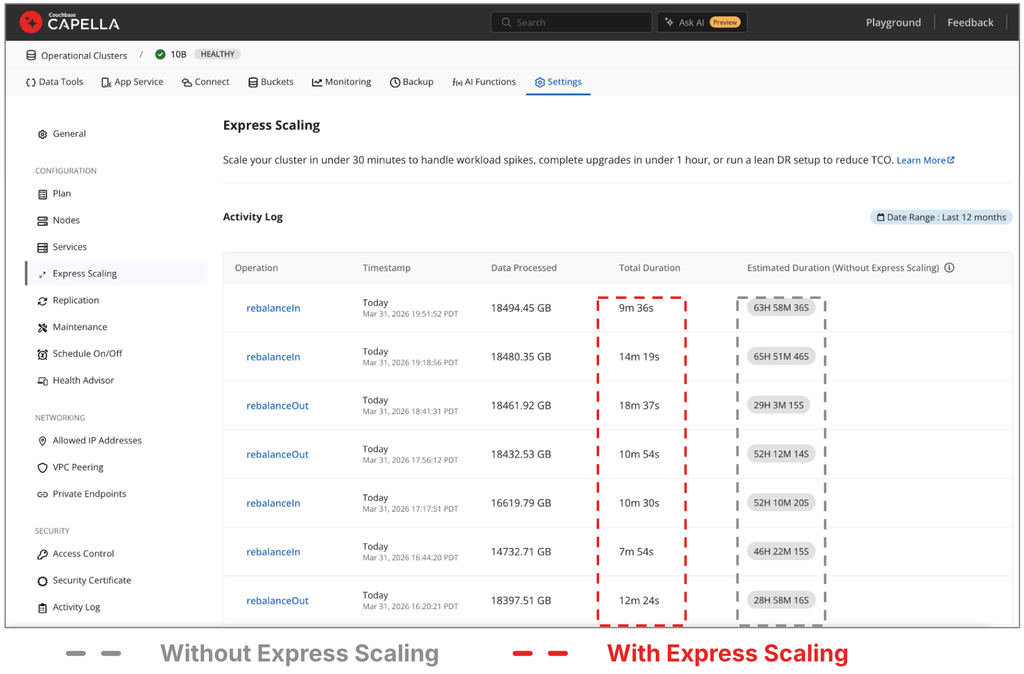1024x674 pixels.
Task: Click the HEALTHY status badge
Action: (217, 54)
